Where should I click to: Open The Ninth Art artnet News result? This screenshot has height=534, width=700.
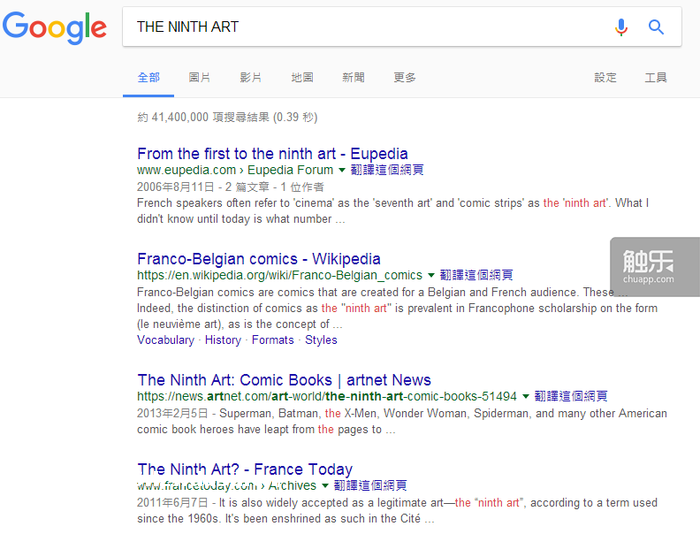(284, 380)
